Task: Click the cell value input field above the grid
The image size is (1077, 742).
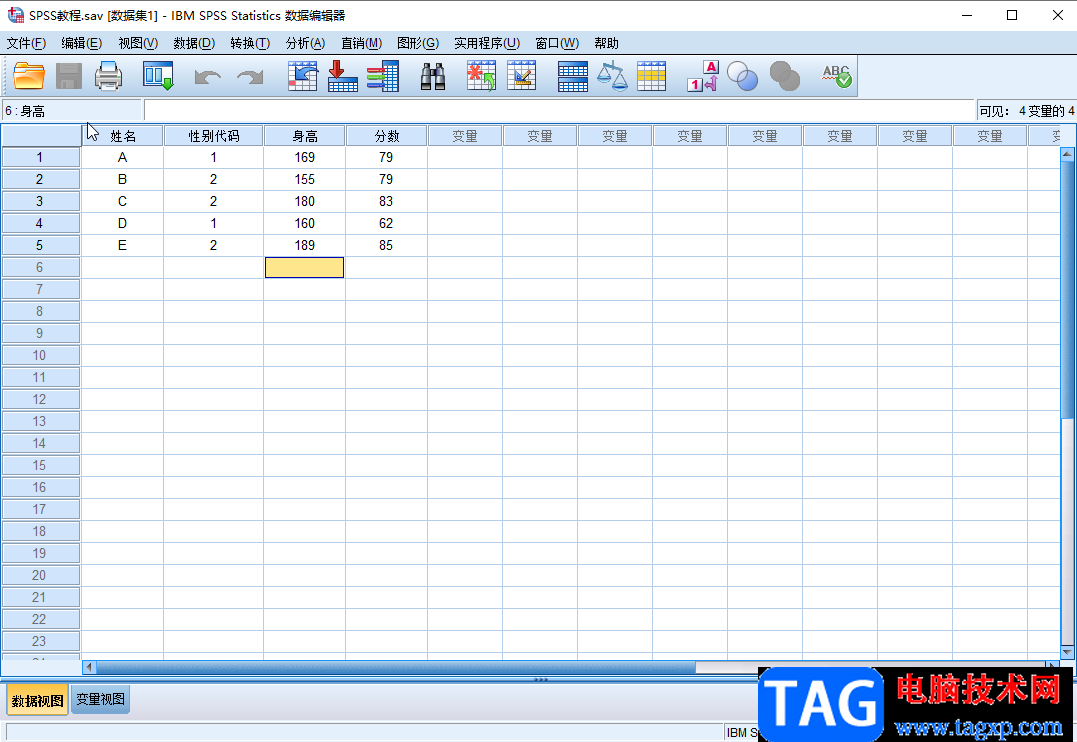Action: pyautogui.click(x=559, y=111)
